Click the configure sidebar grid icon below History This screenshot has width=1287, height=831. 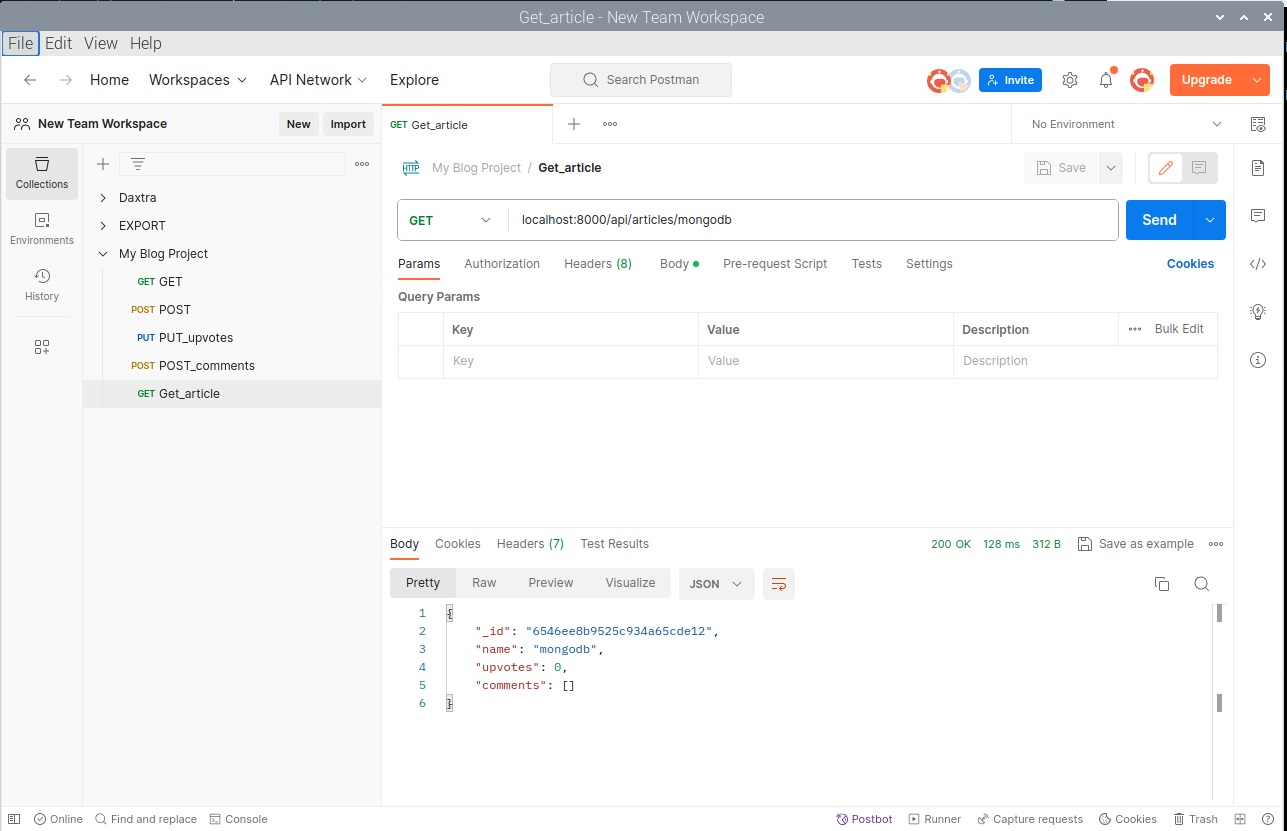pos(42,347)
